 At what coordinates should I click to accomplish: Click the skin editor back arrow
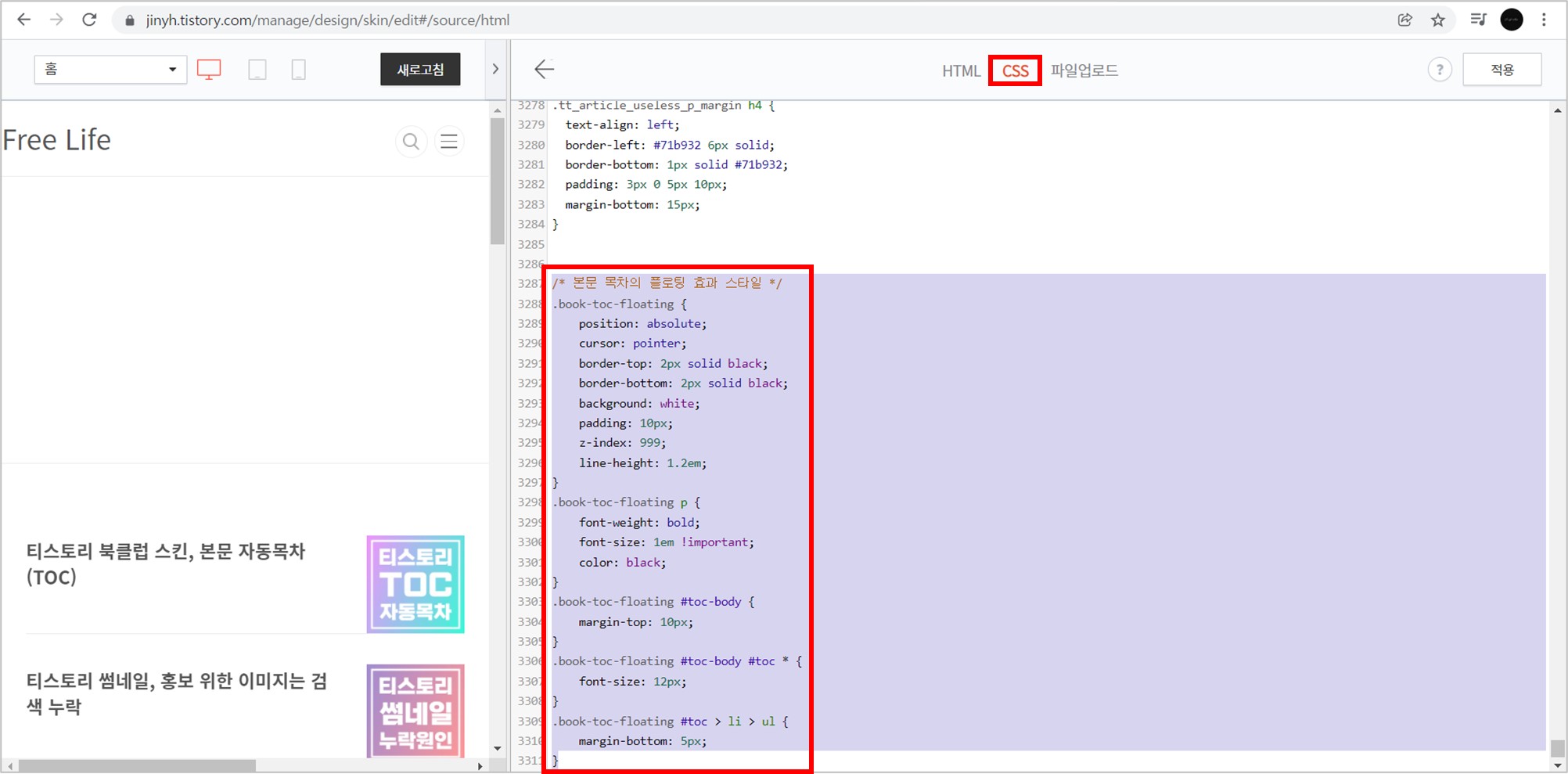coord(544,69)
